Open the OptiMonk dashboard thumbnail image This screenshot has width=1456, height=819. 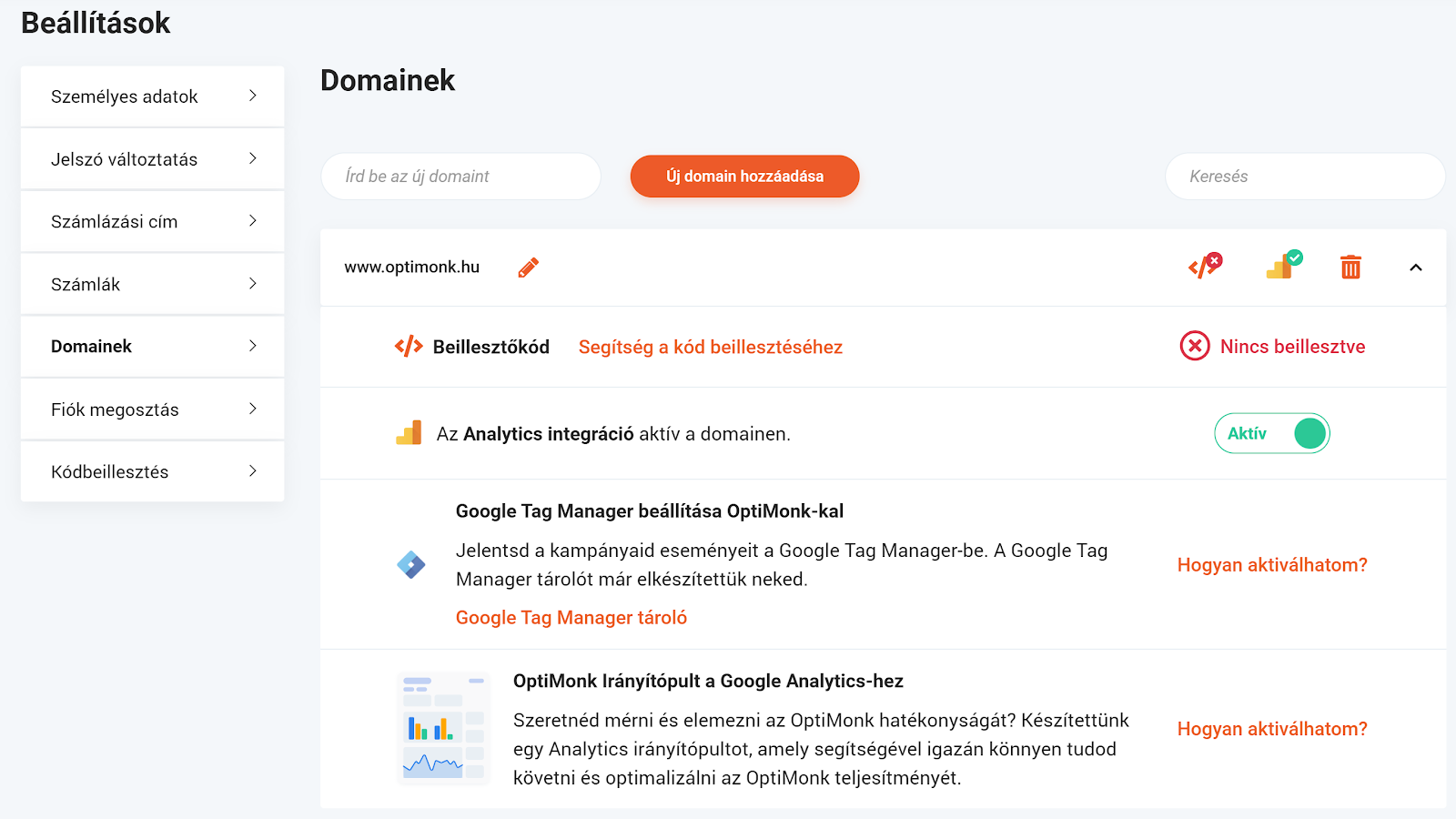click(x=444, y=729)
